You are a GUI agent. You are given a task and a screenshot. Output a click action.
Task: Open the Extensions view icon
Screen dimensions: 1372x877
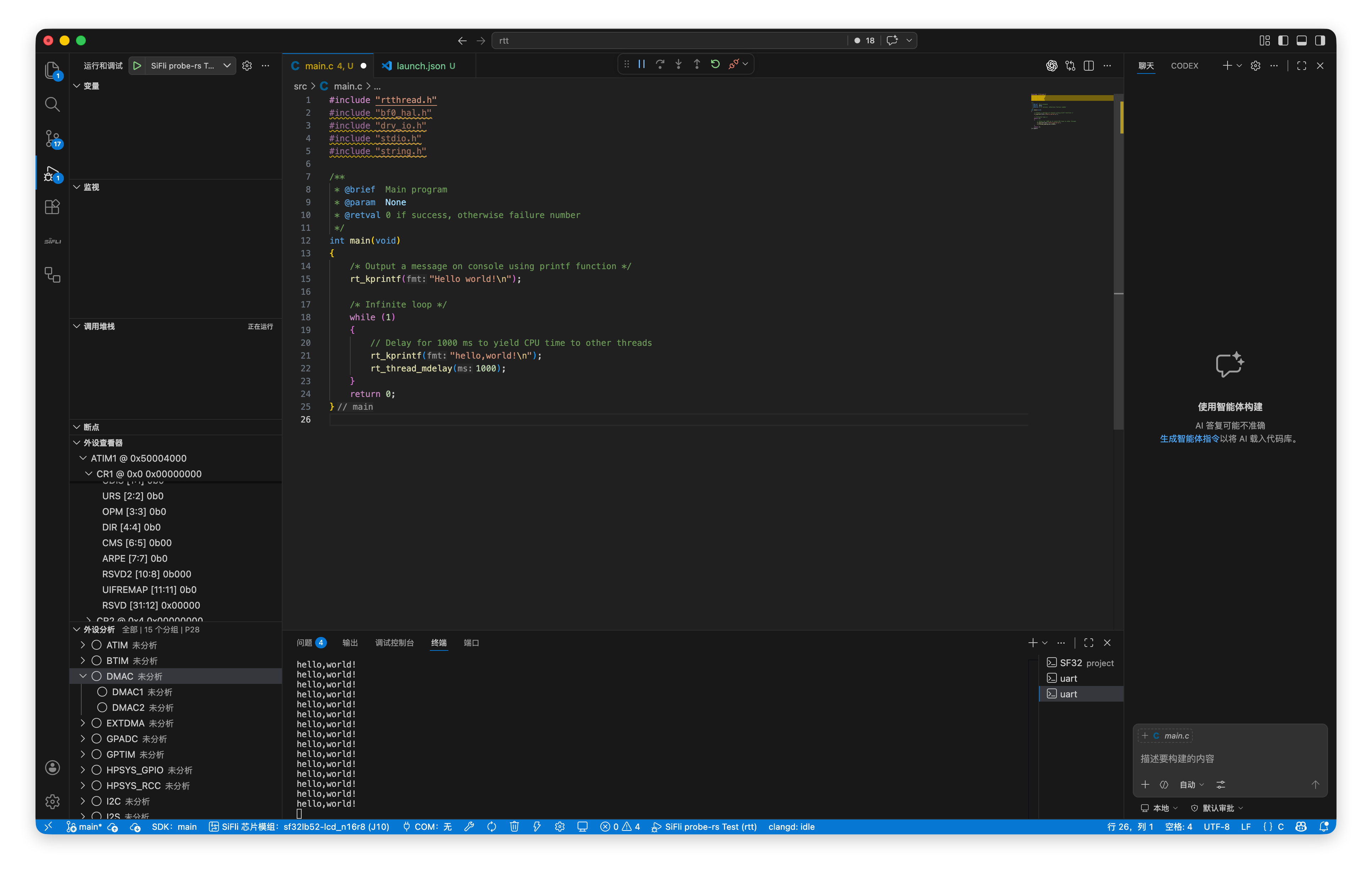pyautogui.click(x=53, y=207)
